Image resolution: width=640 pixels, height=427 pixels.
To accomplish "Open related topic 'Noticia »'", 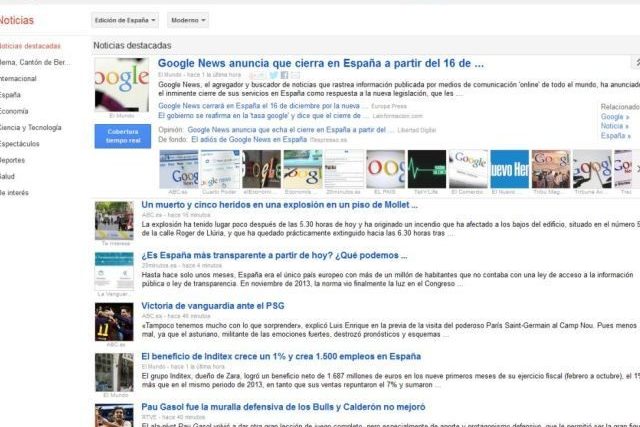I will pos(615,126).
